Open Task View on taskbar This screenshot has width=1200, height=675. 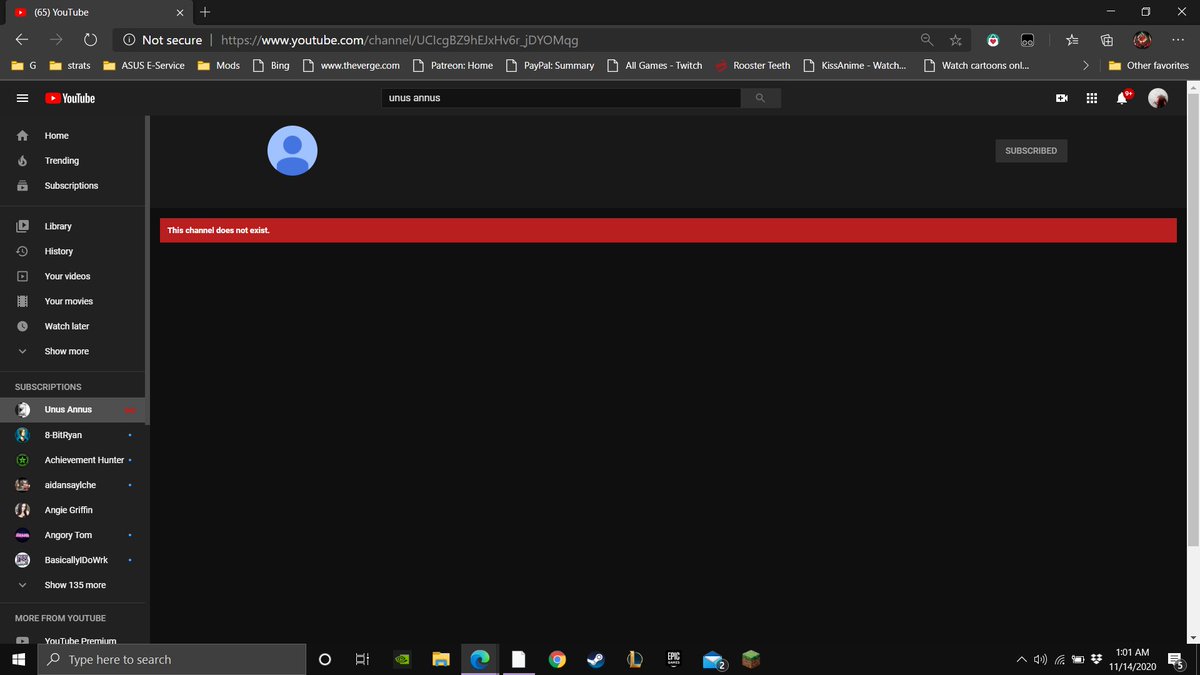[363, 659]
